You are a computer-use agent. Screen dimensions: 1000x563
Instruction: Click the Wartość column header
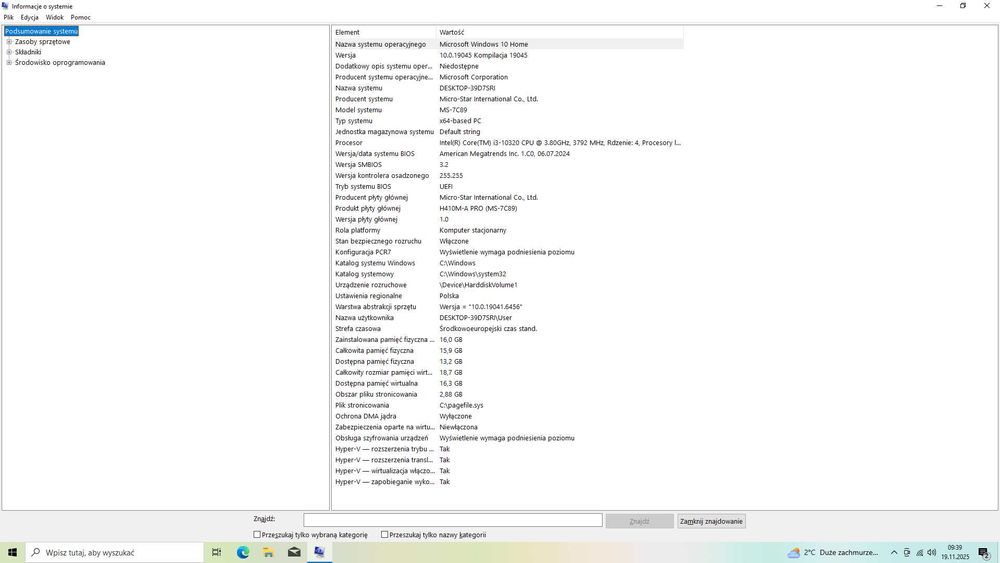560,32
